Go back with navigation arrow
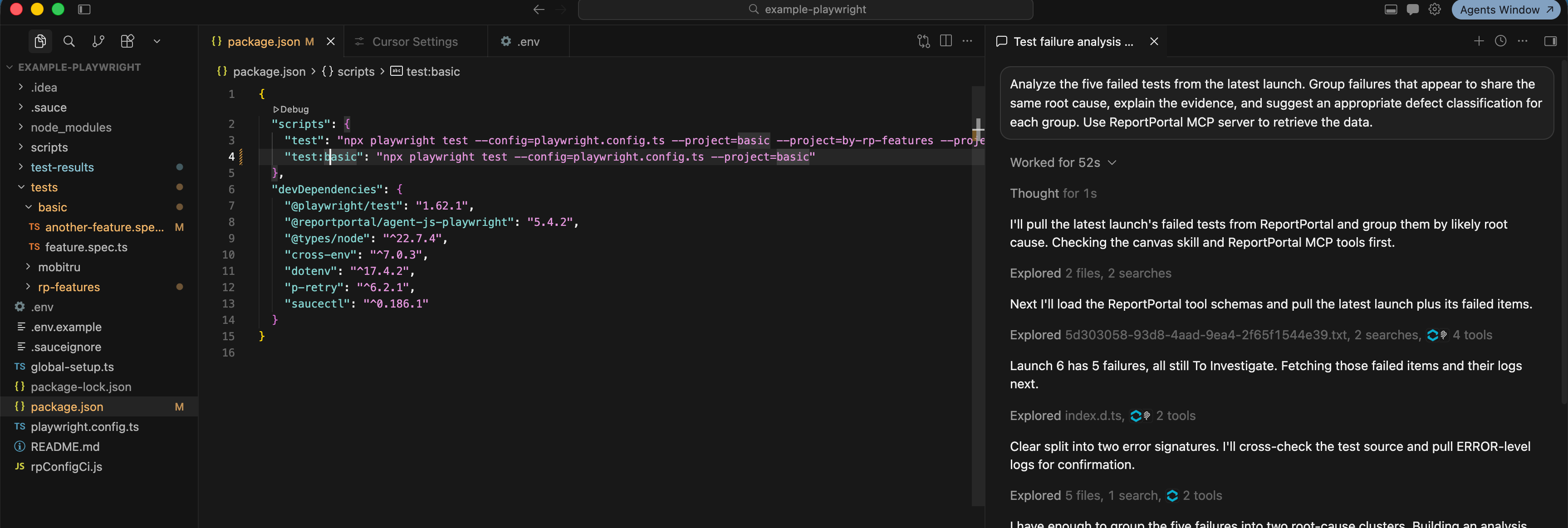1568x528 pixels. [x=539, y=9]
